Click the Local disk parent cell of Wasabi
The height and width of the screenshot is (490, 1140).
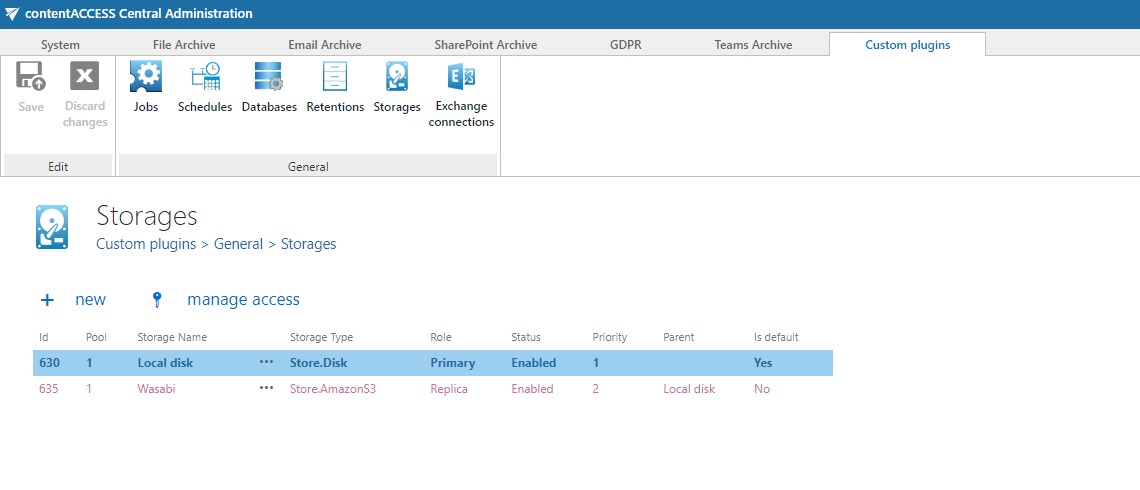pos(689,389)
